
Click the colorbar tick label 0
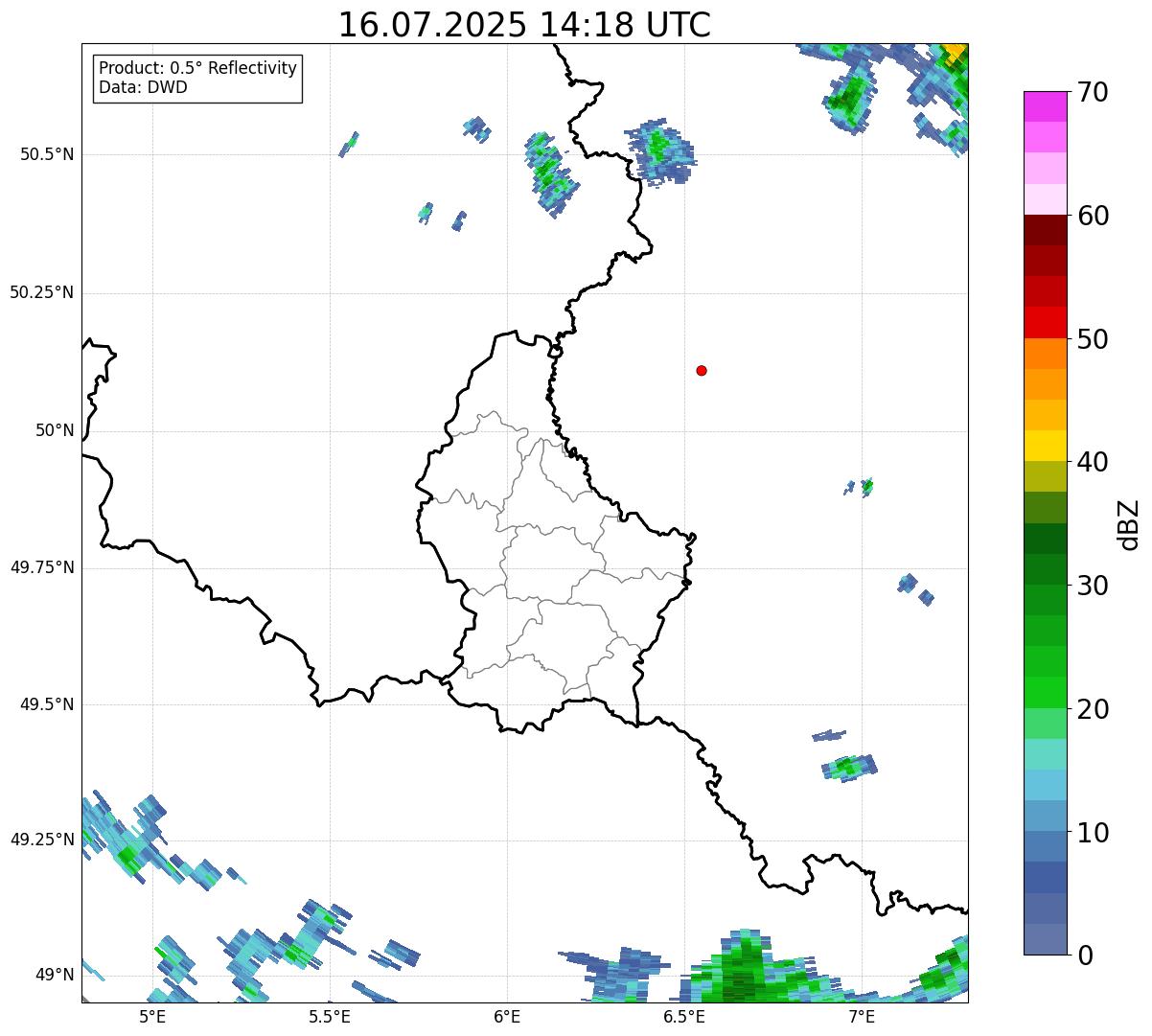1084,955
